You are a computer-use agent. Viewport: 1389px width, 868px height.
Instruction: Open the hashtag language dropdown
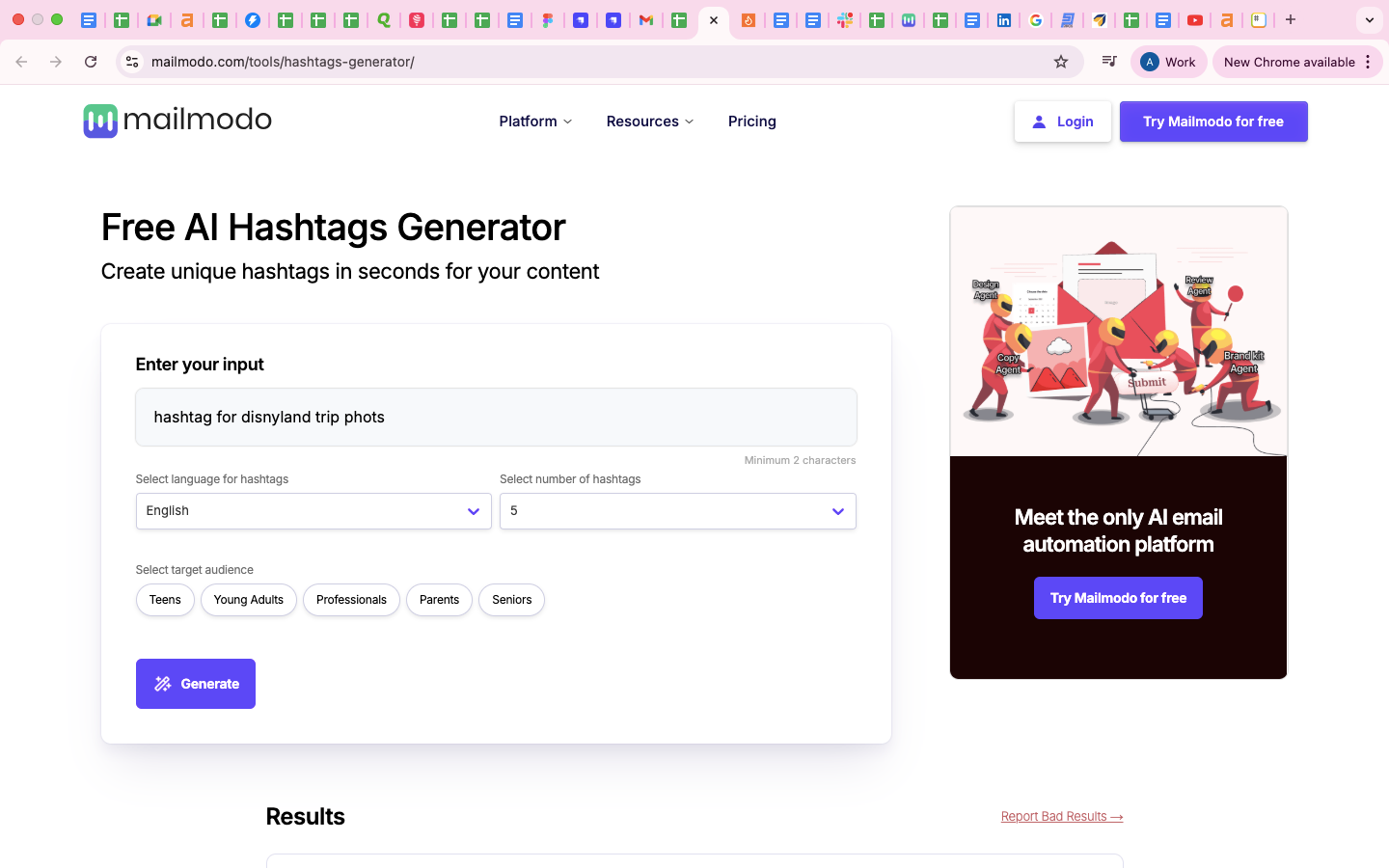coord(313,511)
